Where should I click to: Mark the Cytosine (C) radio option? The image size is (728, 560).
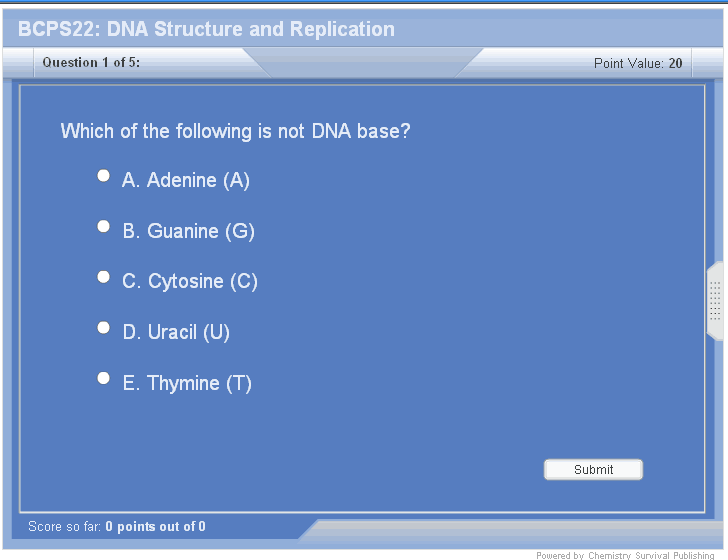coord(103,277)
